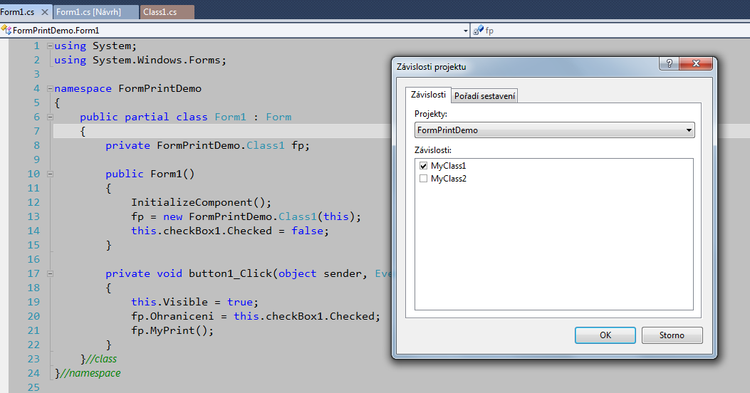Image resolution: width=750 pixels, height=393 pixels.
Task: Collapse the button1_Click method block
Action: [50, 273]
